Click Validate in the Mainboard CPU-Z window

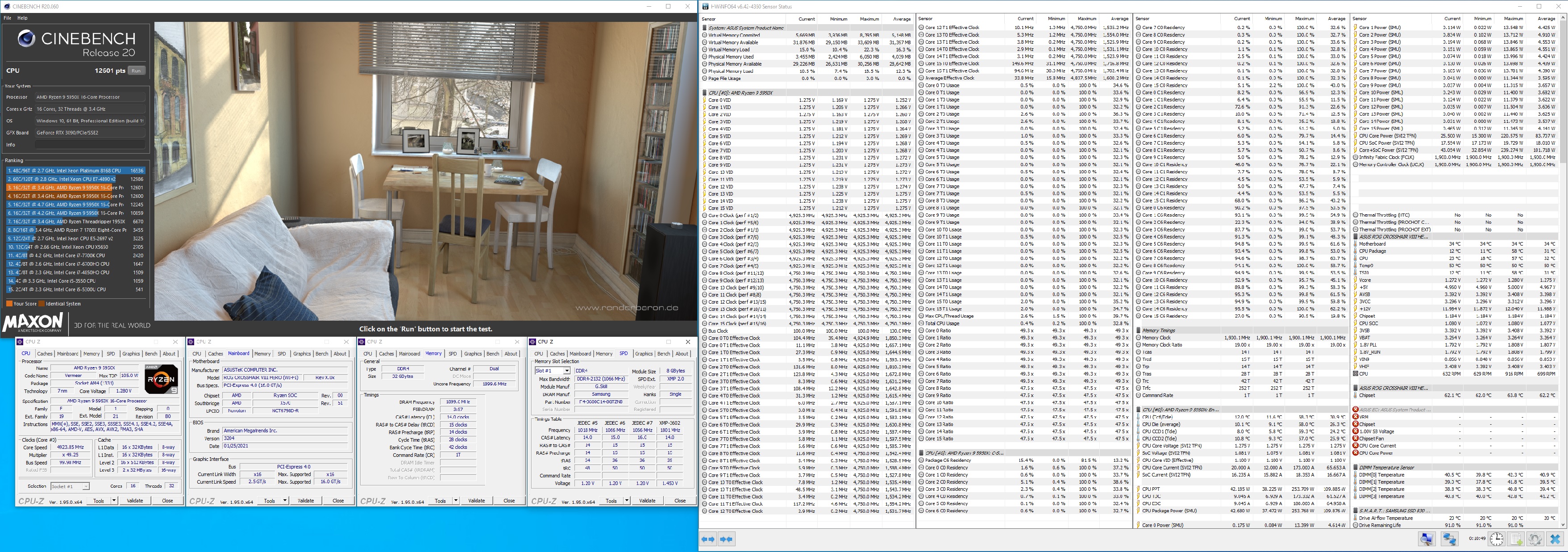[306, 501]
